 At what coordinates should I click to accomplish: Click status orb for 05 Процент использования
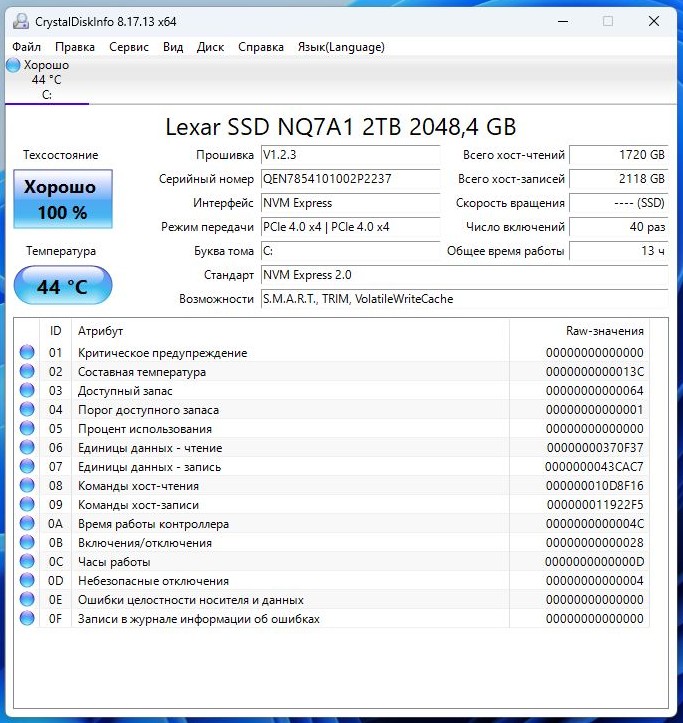point(27,428)
